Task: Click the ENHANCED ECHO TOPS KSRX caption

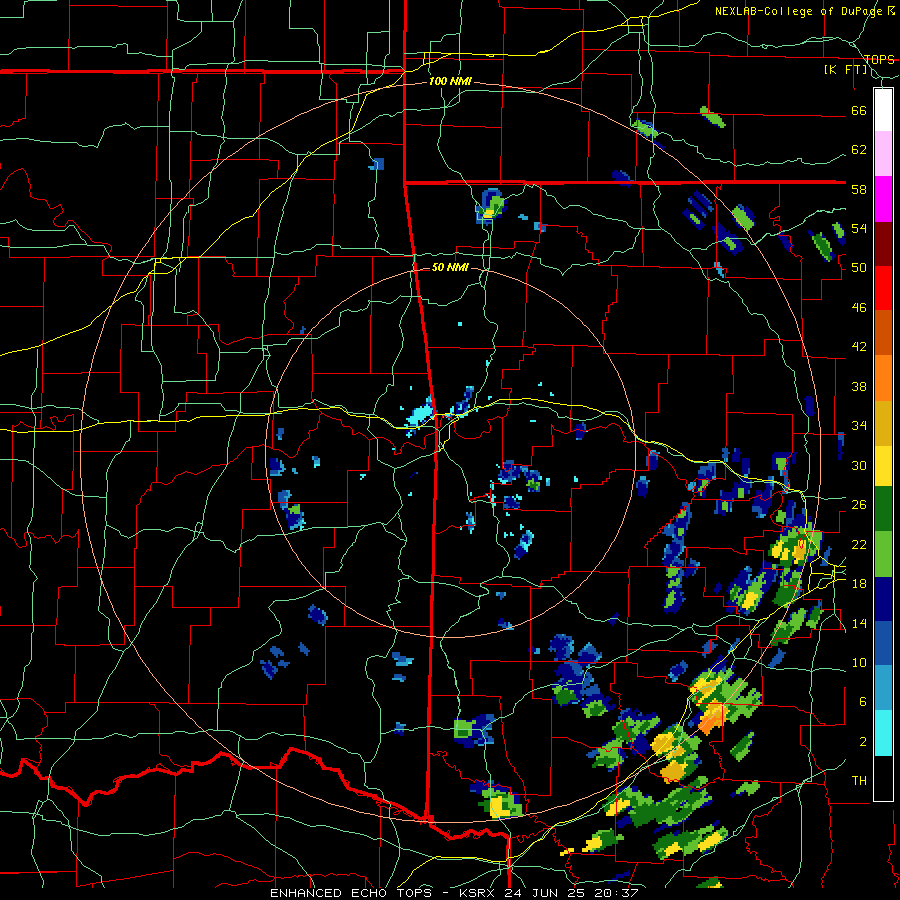Action: [453, 893]
